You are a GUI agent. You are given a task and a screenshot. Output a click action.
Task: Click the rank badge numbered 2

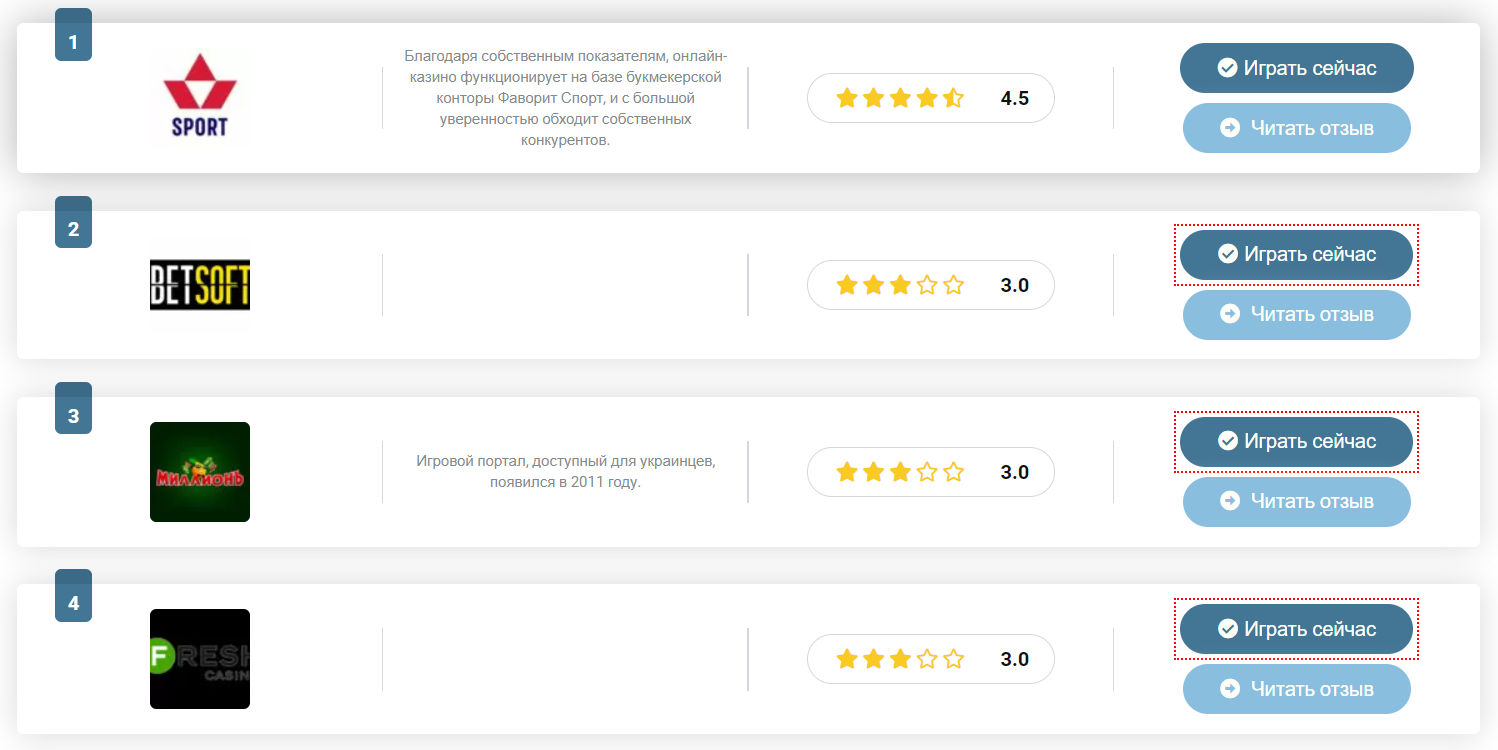(73, 222)
